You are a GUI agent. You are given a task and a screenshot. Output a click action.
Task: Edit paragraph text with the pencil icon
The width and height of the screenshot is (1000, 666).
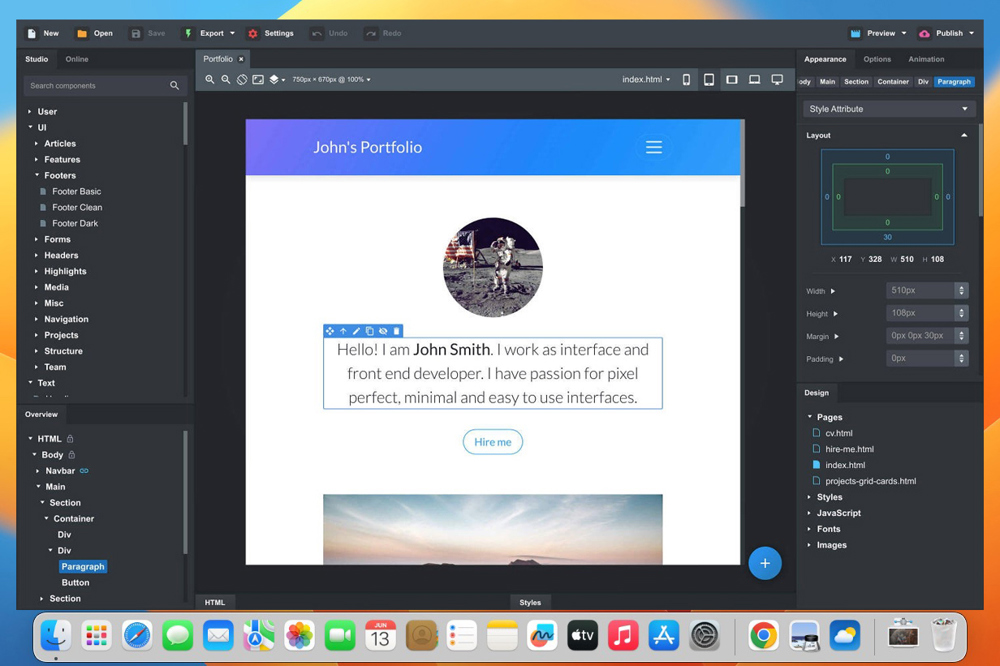tap(357, 331)
